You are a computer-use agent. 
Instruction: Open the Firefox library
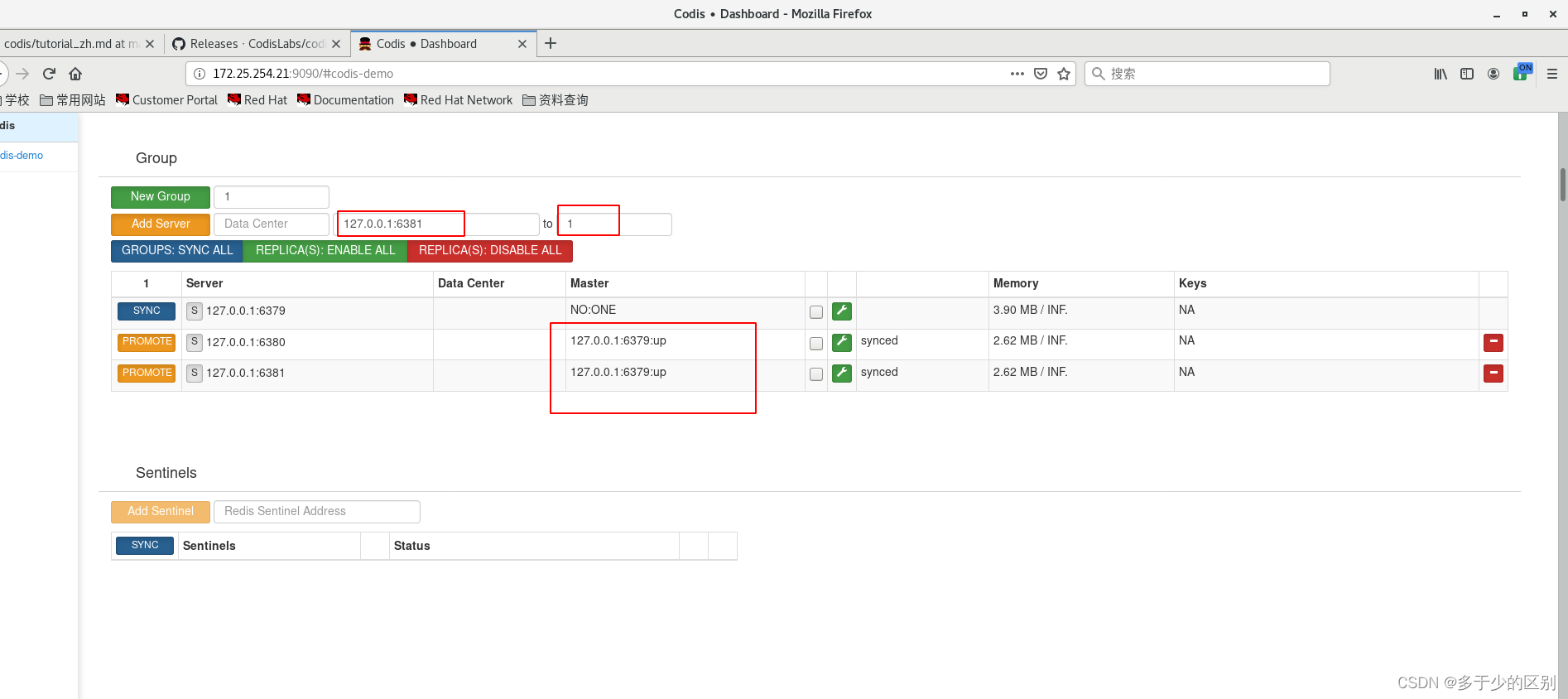1441,74
